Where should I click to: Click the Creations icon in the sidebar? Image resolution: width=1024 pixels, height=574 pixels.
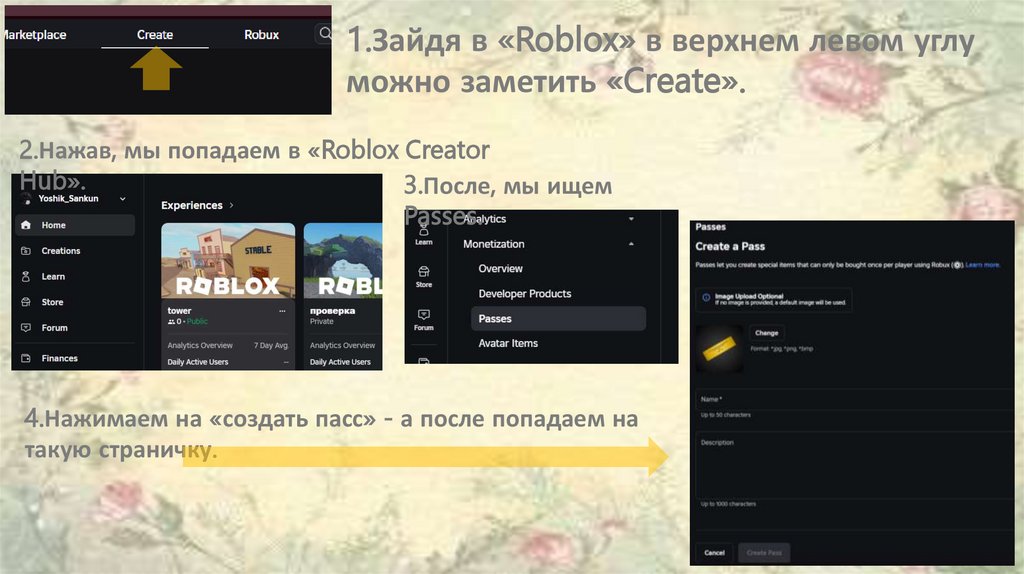pyautogui.click(x=26, y=251)
